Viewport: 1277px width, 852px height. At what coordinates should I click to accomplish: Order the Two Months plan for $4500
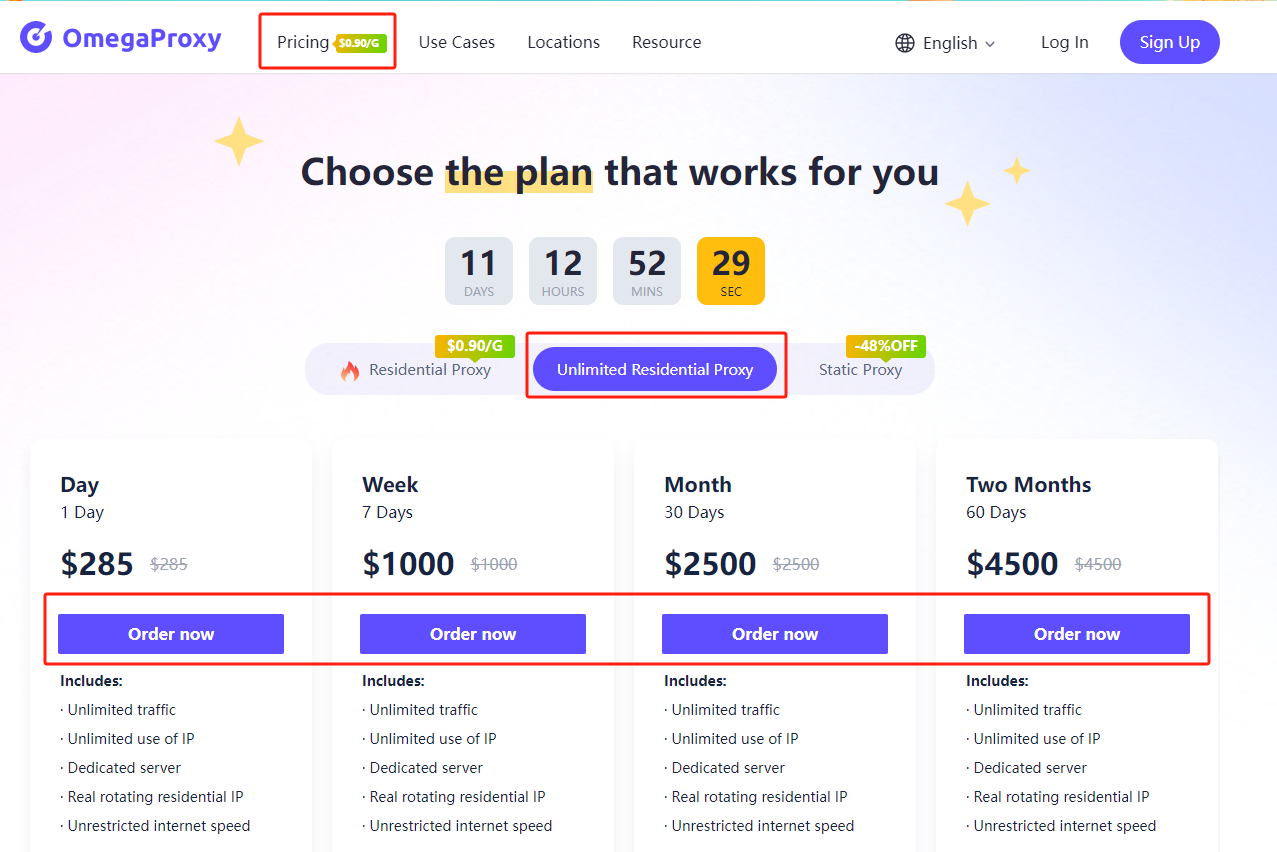tap(1077, 634)
